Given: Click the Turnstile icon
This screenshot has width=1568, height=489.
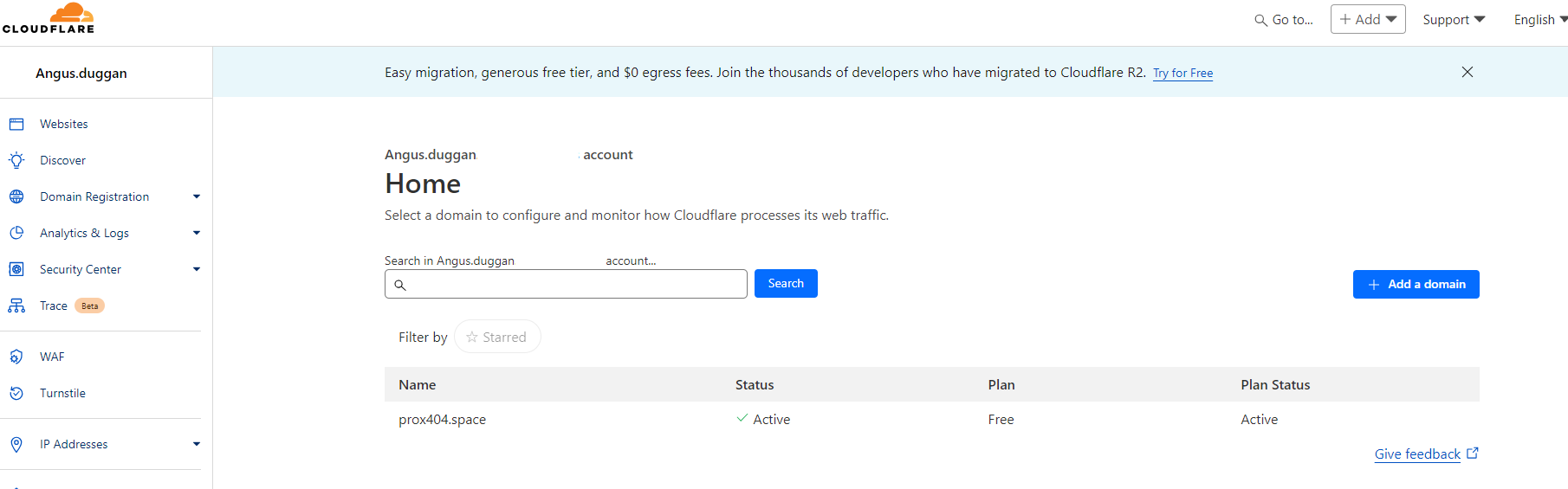Looking at the screenshot, I should tap(16, 393).
